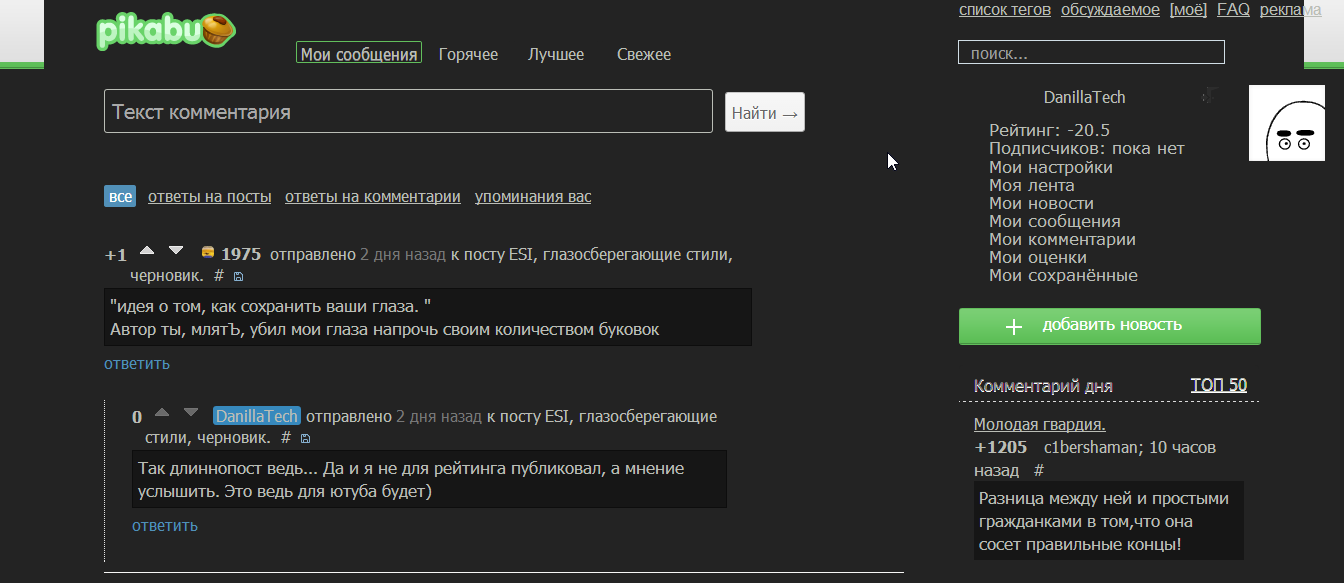Filter by "упоминания вас"

coord(532,197)
